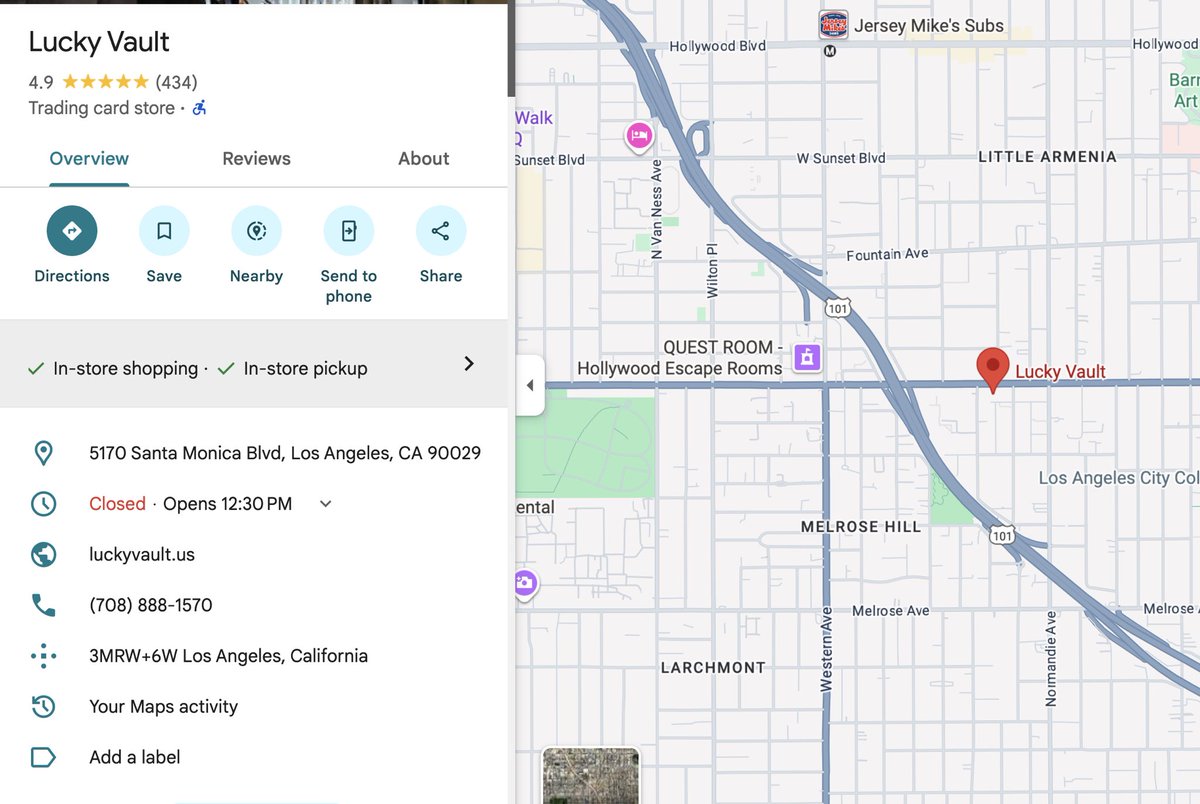Click the plus code dots icon
Screen dimensions: 1200x804
(x=43, y=656)
